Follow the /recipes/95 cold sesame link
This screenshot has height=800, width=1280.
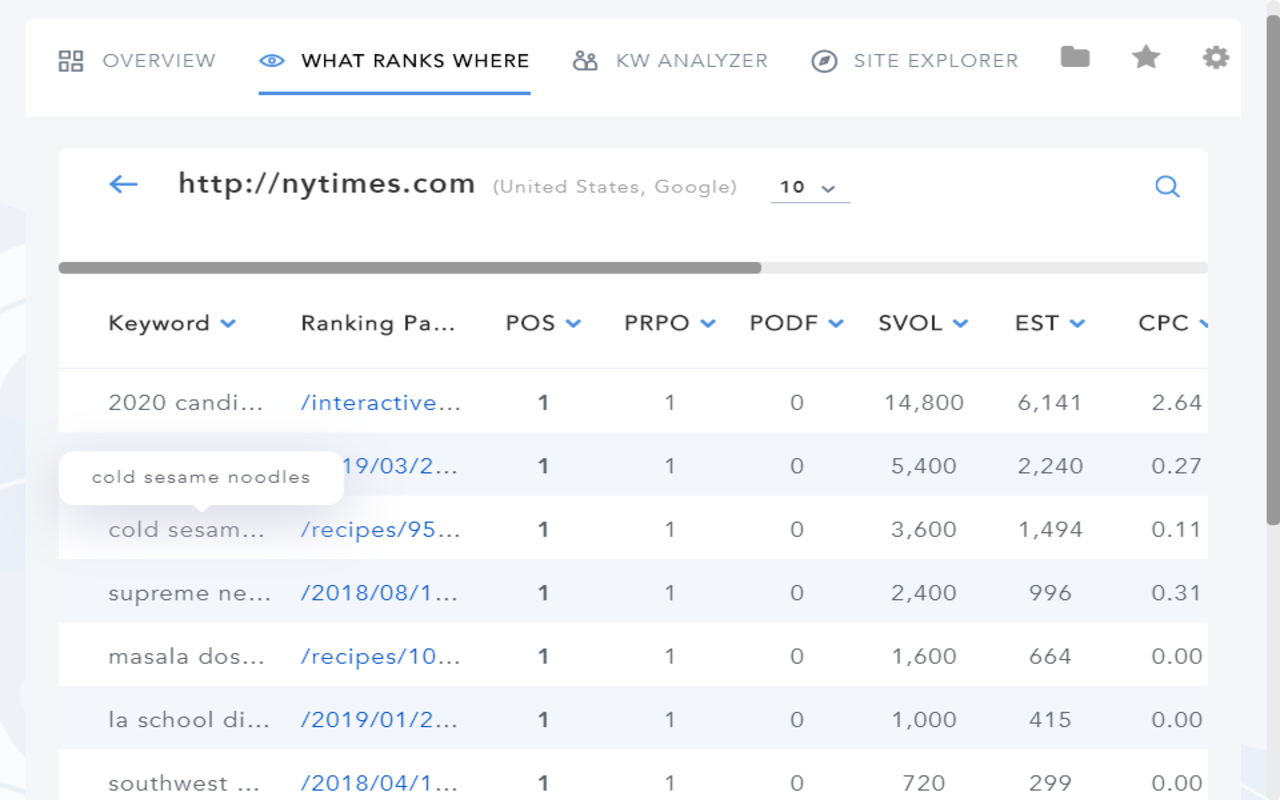(380, 529)
